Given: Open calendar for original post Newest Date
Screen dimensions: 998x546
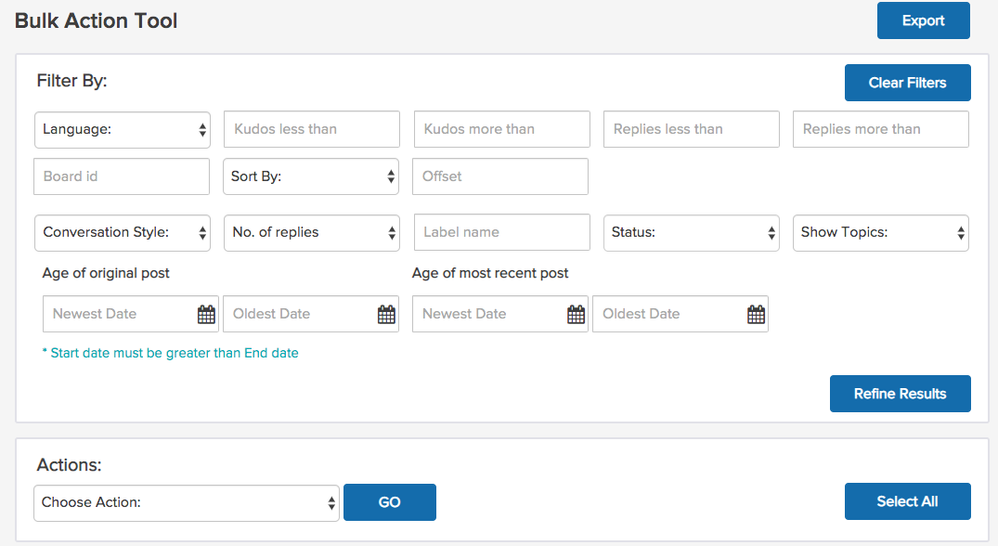Looking at the screenshot, I should click(x=206, y=314).
